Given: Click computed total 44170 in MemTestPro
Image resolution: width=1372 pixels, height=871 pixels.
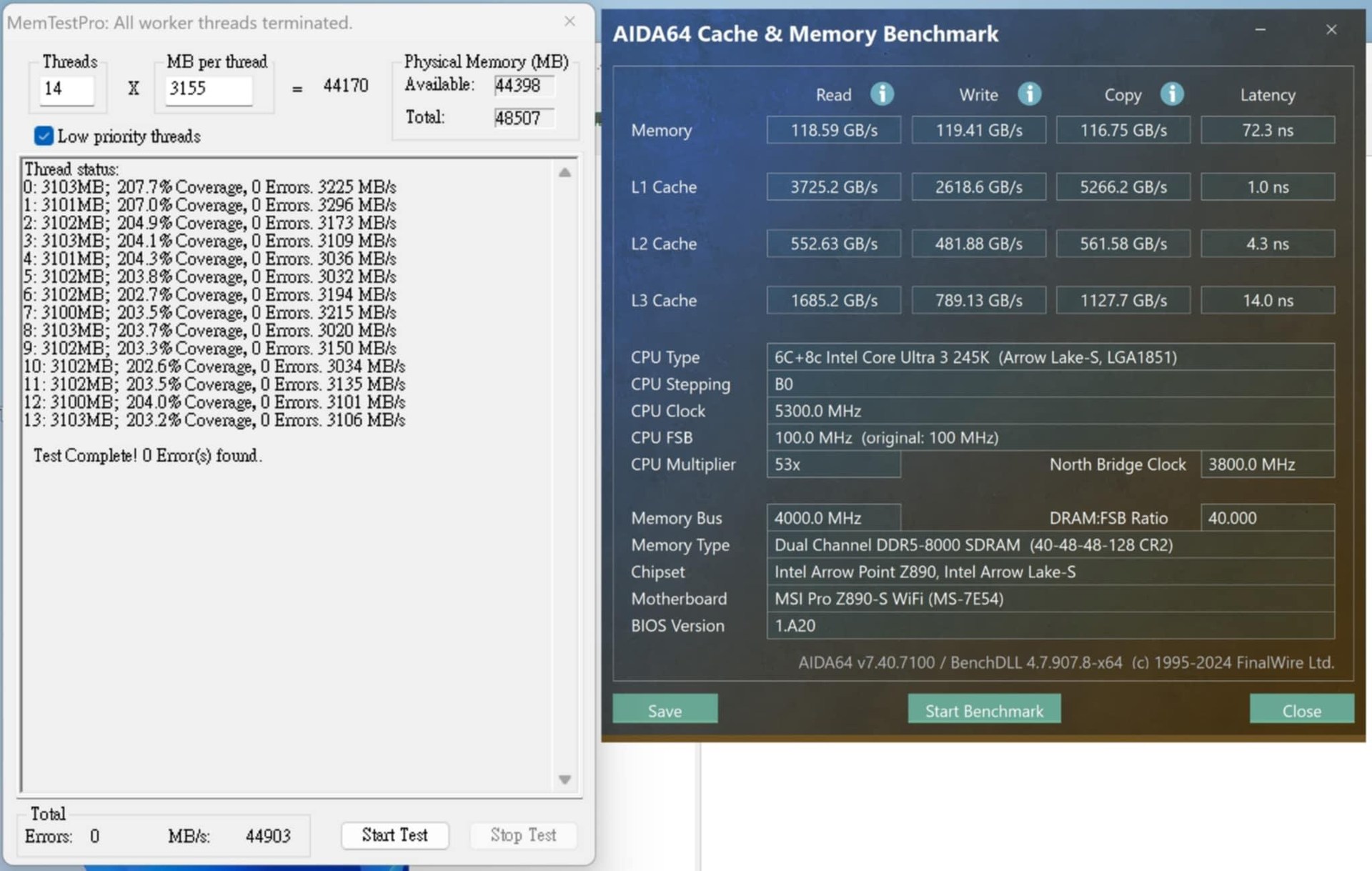Looking at the screenshot, I should pos(346,86).
